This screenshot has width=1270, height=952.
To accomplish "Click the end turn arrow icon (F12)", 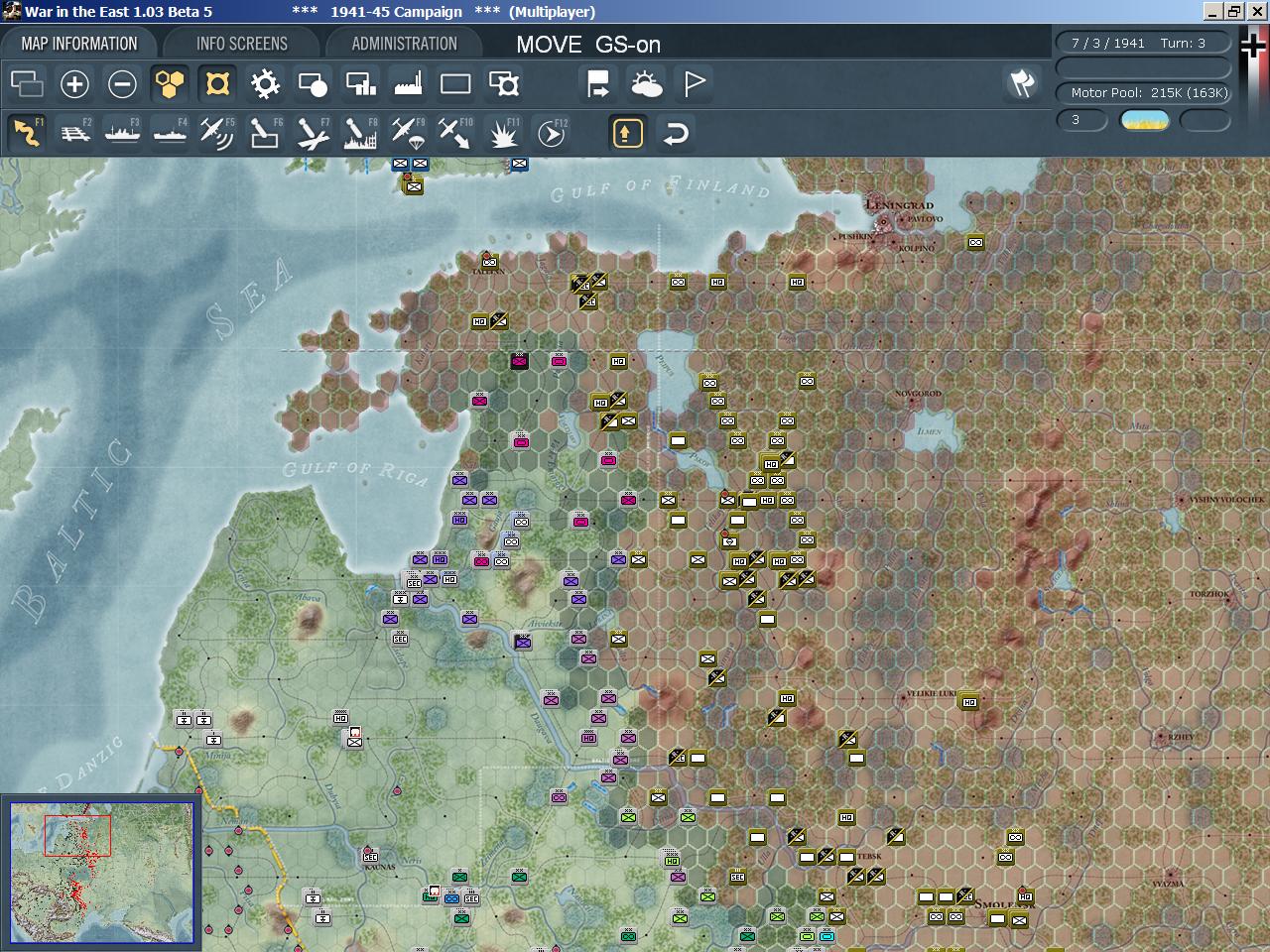I will point(552,133).
